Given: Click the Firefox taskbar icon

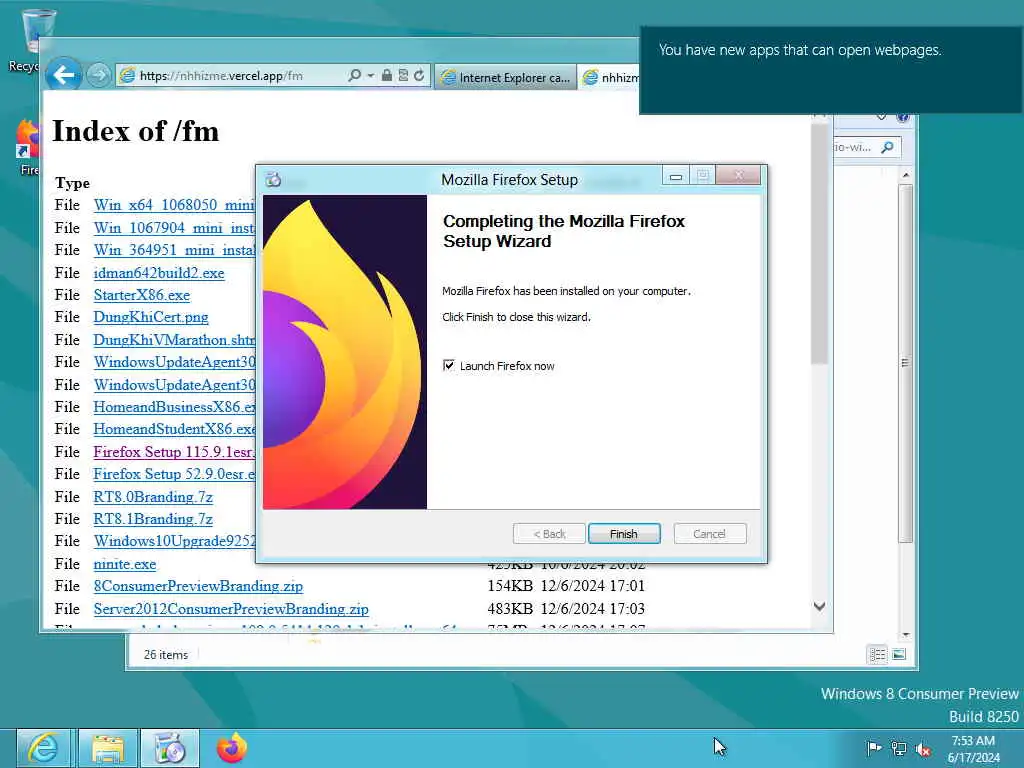Looking at the screenshot, I should point(232,748).
